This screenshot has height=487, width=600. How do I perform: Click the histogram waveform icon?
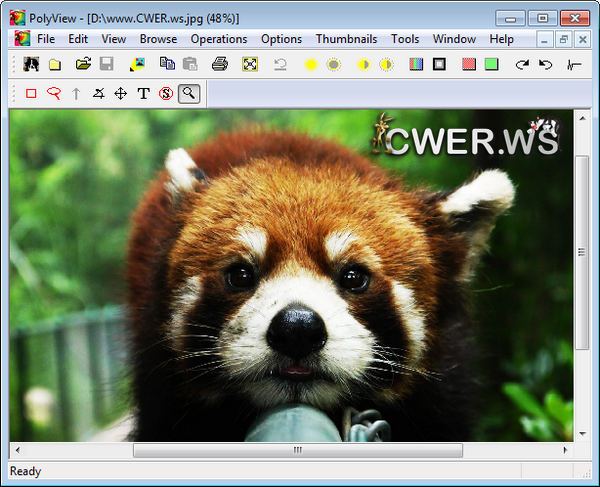coord(574,65)
